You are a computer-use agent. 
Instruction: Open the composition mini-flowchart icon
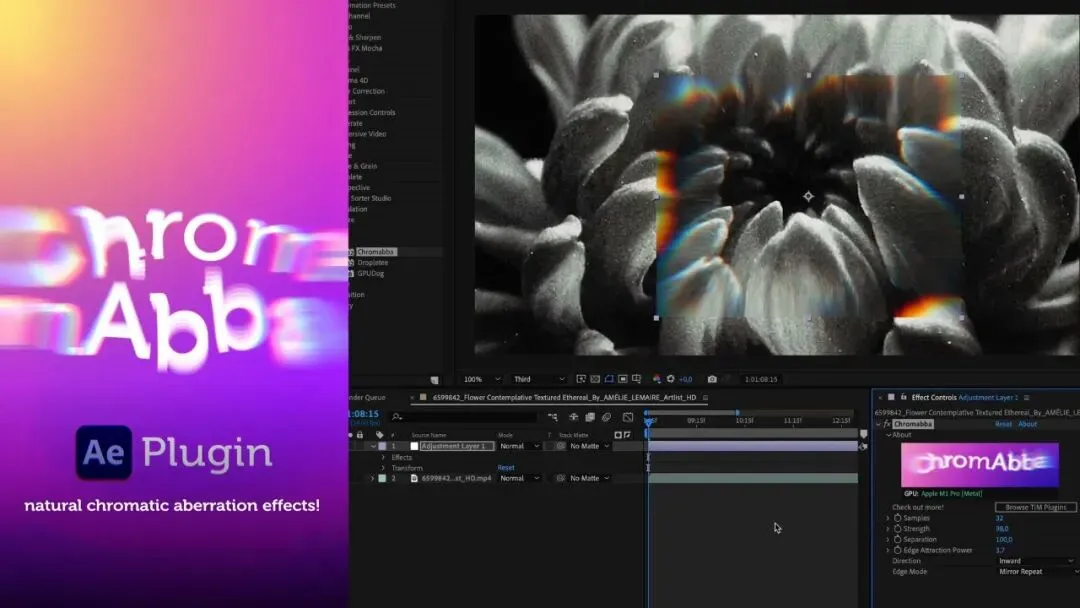tap(553, 417)
